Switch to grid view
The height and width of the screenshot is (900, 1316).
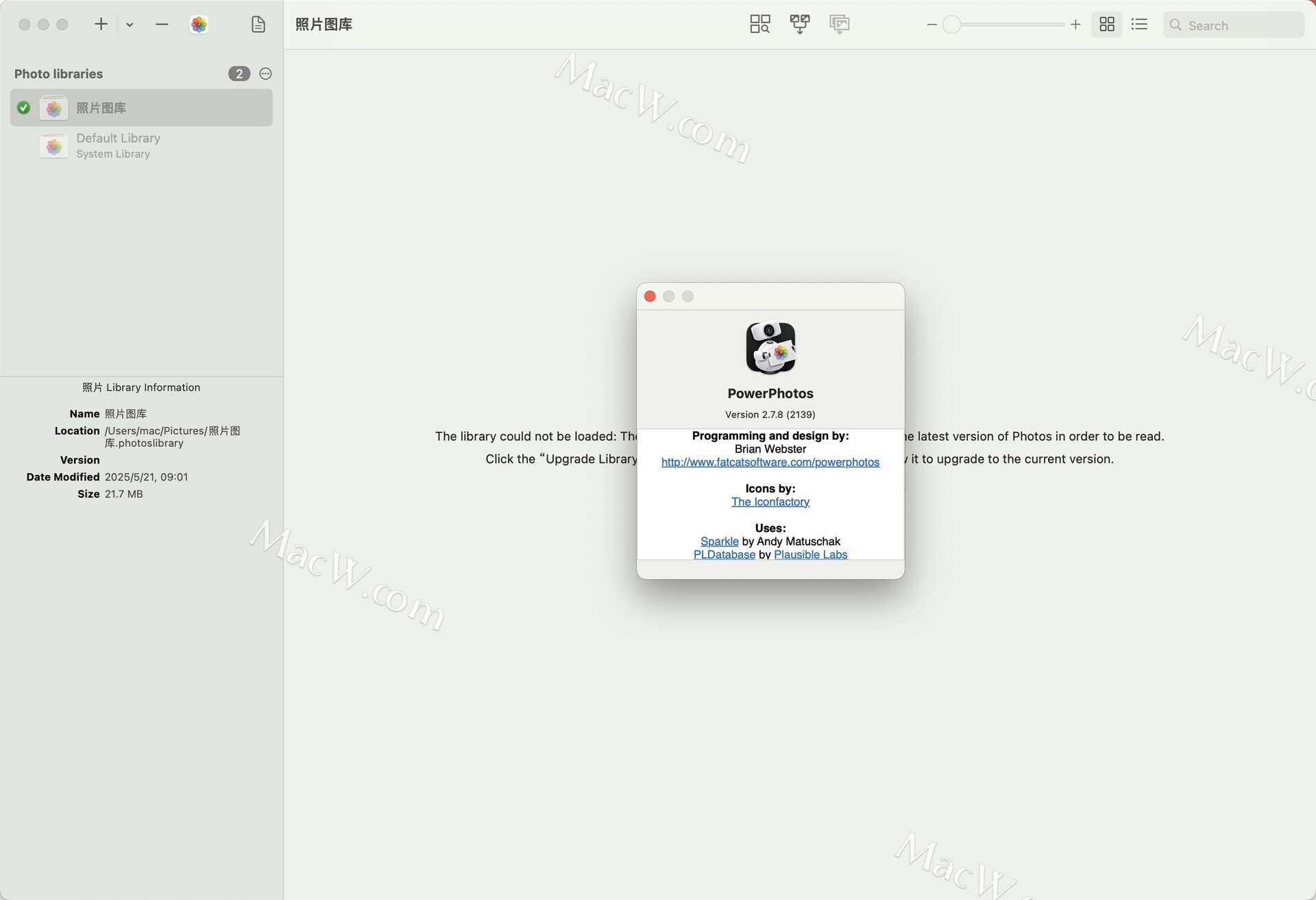point(1107,25)
